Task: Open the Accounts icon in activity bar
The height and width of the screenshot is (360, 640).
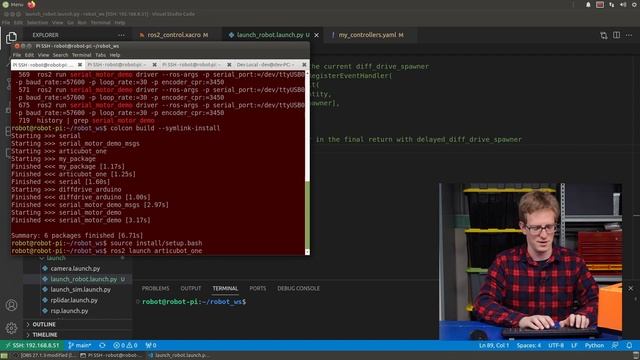Action: point(11,305)
